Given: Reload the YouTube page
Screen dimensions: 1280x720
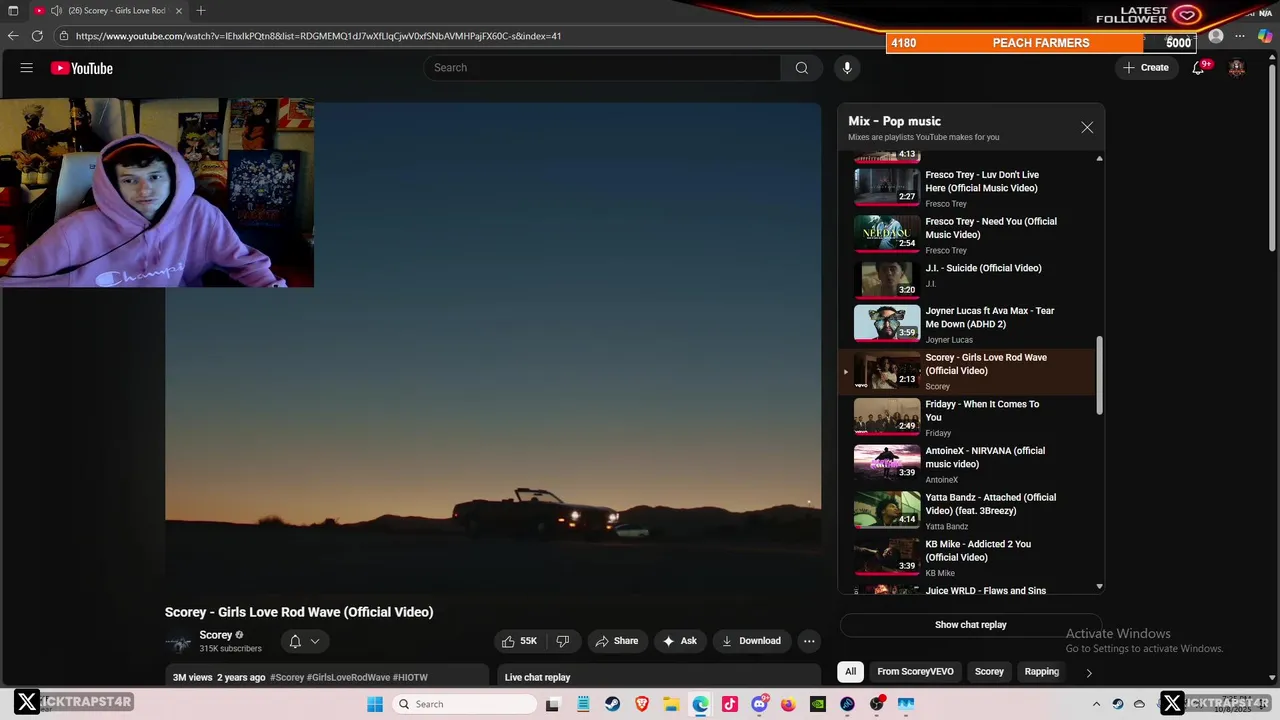Looking at the screenshot, I should tap(37, 36).
